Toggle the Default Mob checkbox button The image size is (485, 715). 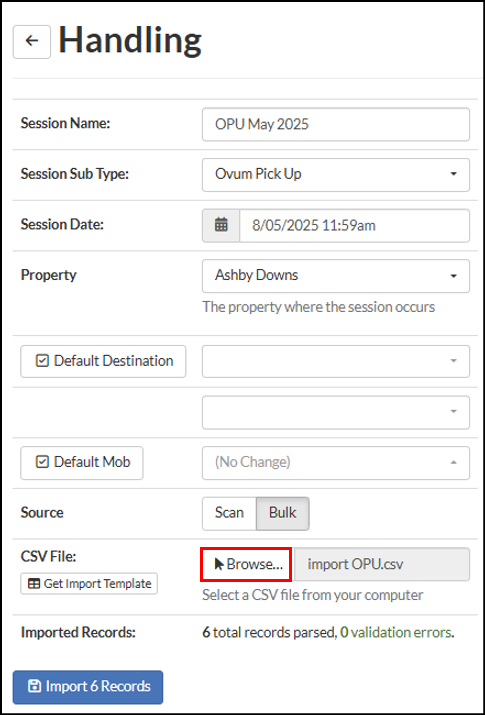82,462
